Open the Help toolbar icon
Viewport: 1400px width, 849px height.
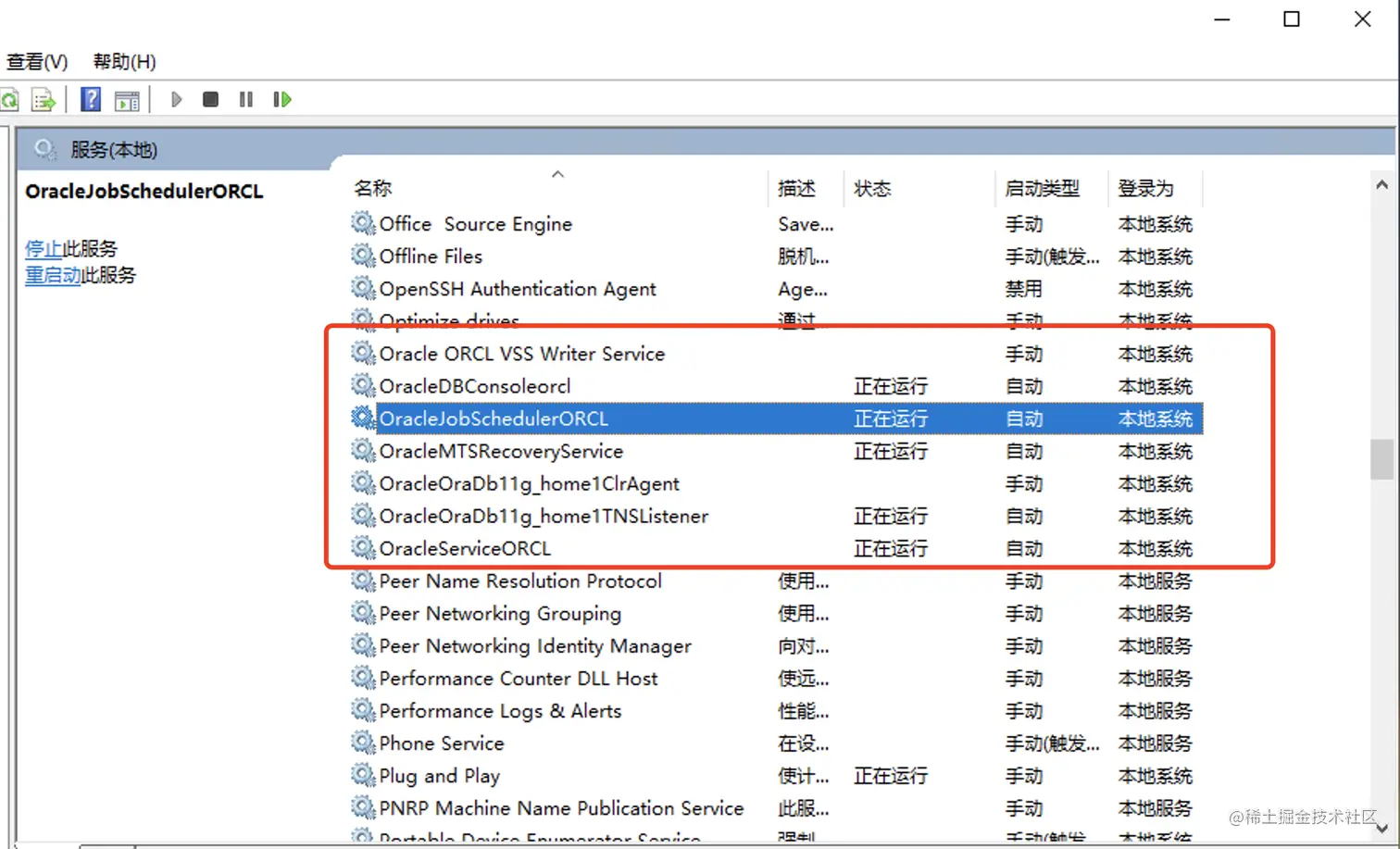pyautogui.click(x=91, y=99)
